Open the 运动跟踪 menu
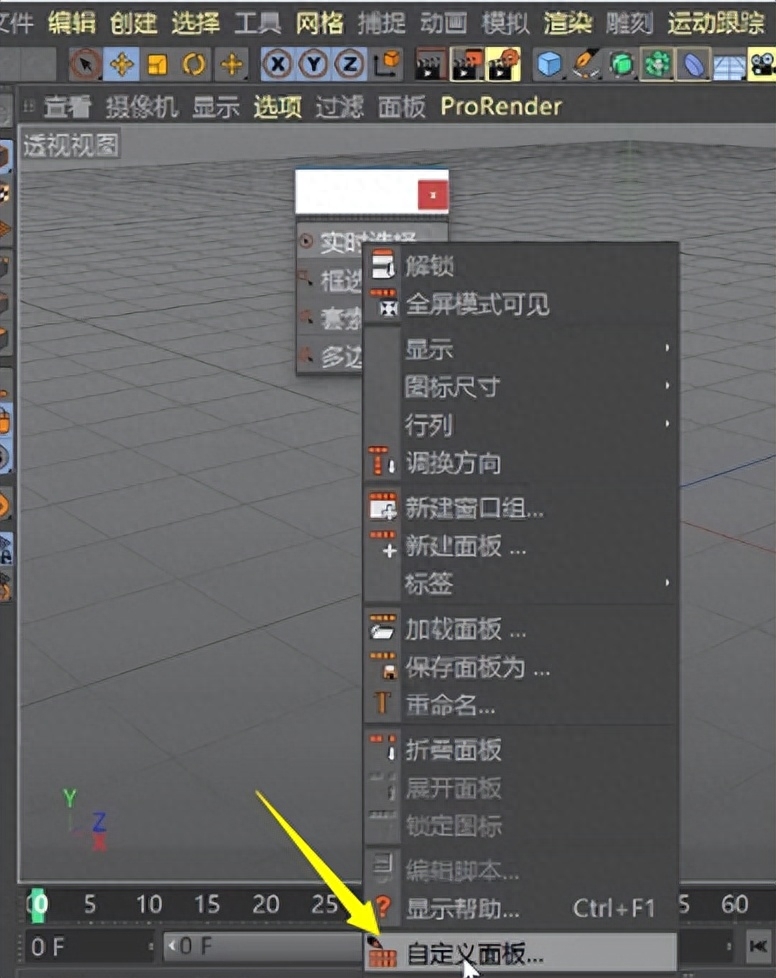The height and width of the screenshot is (978, 776). 716,23
